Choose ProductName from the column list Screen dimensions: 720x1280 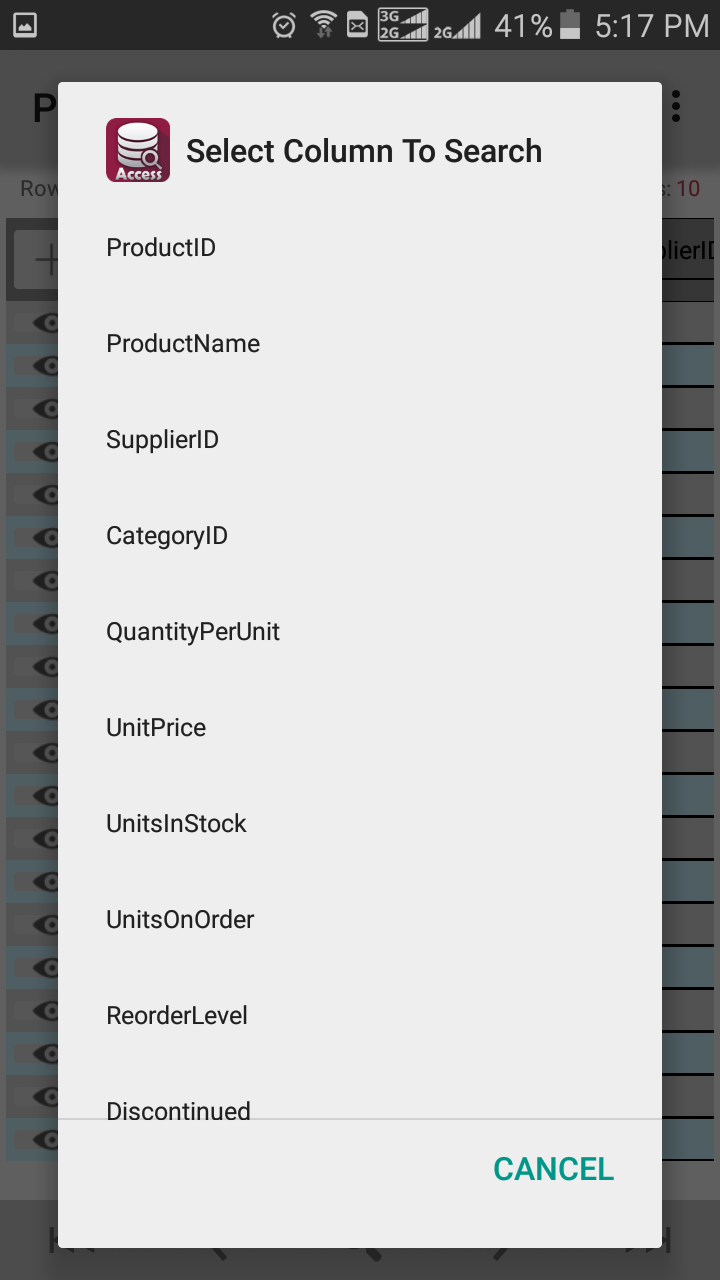coord(183,343)
